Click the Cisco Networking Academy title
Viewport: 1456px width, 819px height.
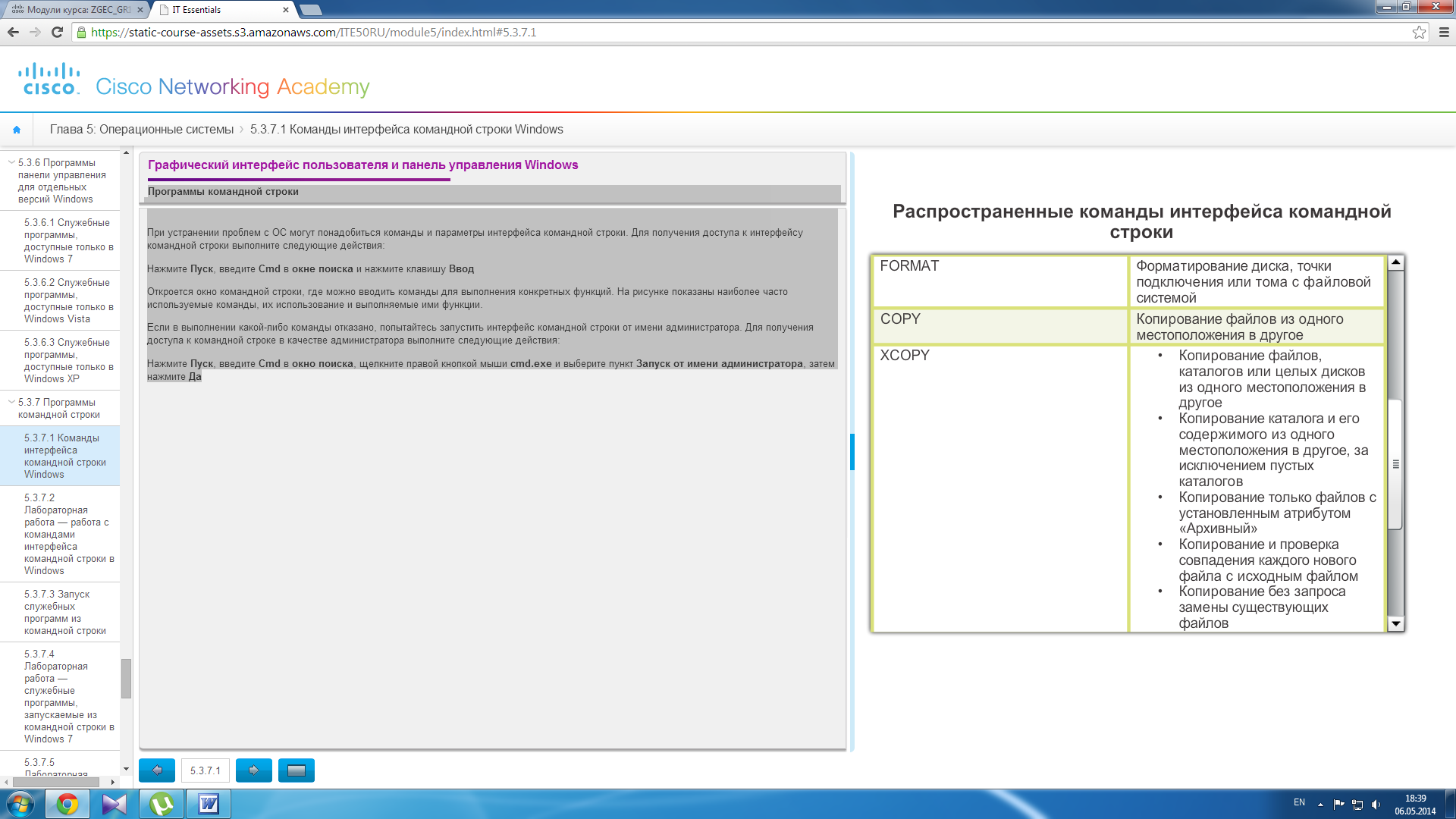[x=232, y=86]
